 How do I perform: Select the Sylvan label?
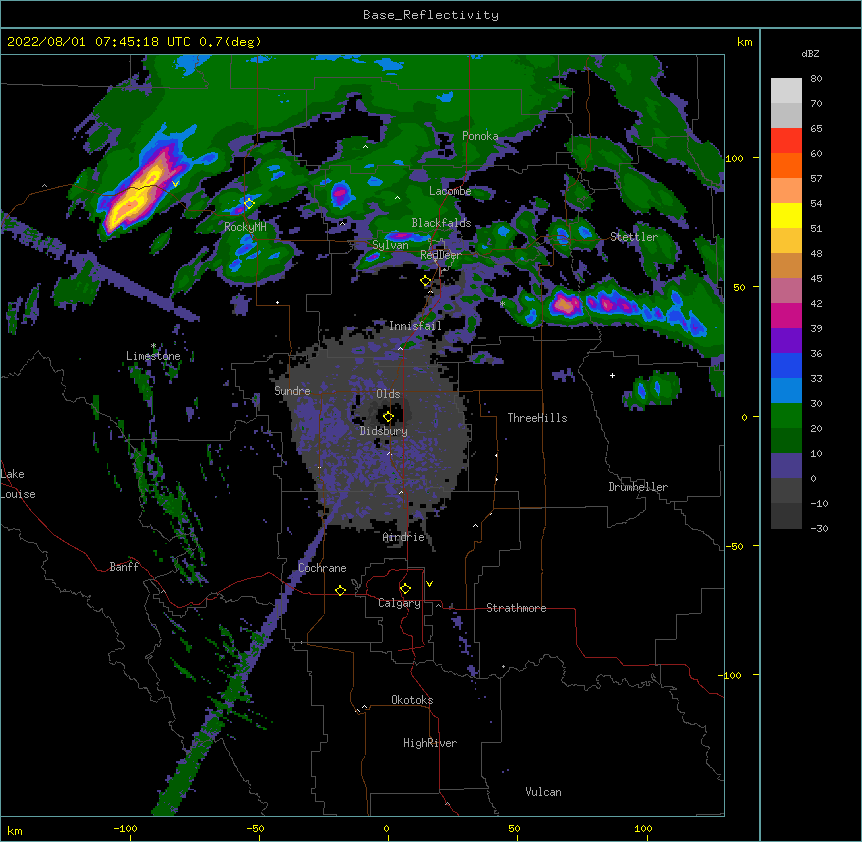click(390, 245)
